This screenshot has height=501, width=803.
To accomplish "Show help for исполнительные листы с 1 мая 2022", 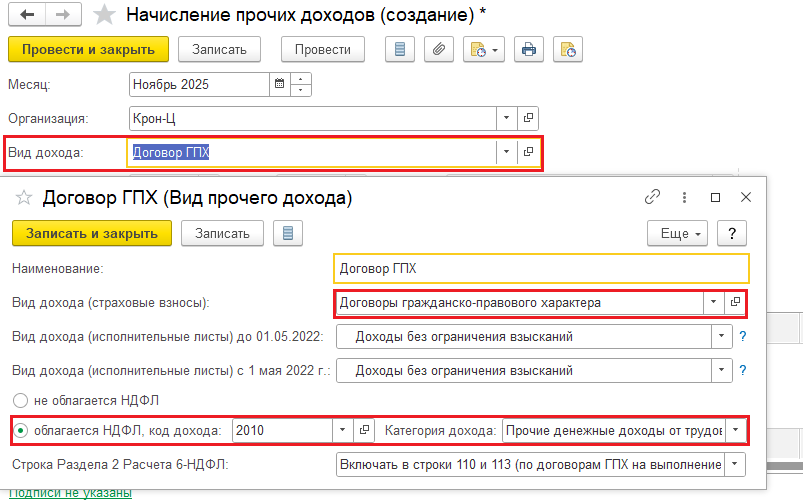I will [x=743, y=370].
